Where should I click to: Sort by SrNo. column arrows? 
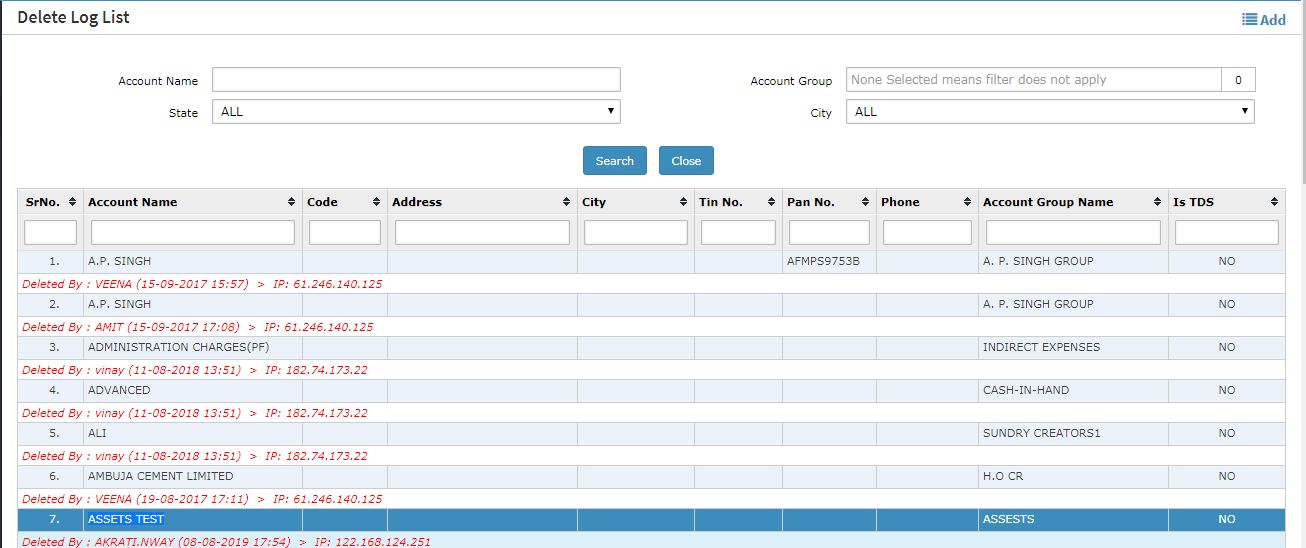pos(72,202)
